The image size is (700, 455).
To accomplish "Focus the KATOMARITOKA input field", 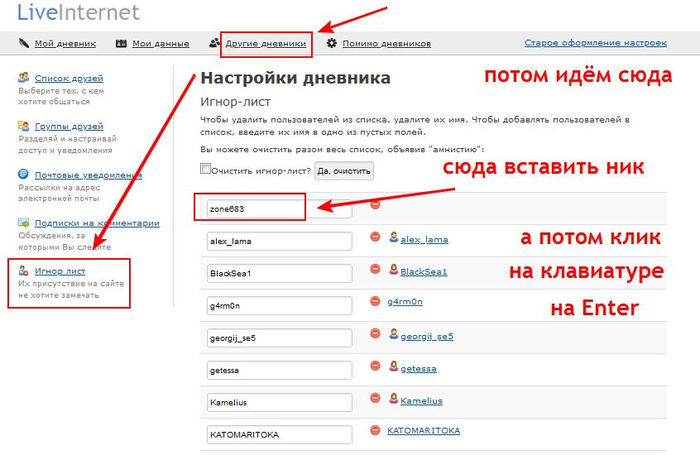I will [x=279, y=434].
